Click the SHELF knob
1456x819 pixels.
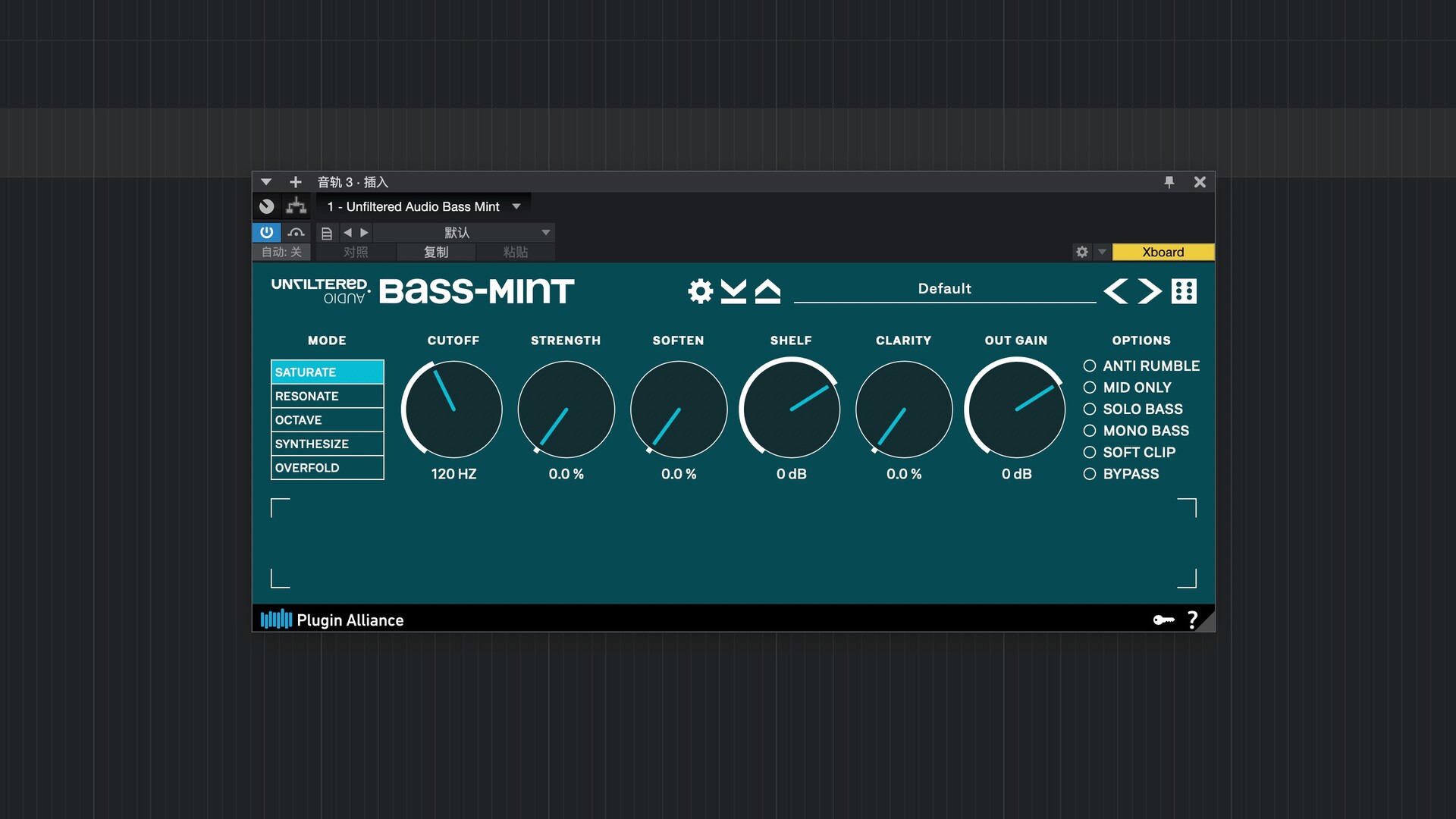click(790, 409)
